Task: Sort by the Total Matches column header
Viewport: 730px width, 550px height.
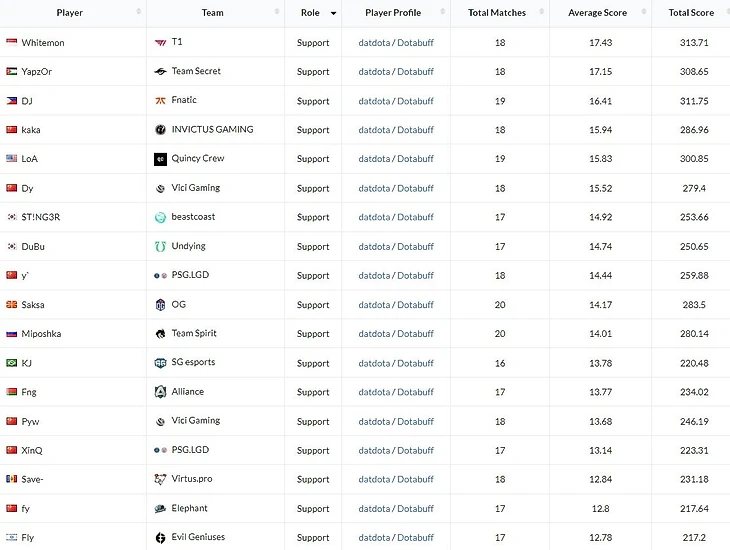Action: pos(497,13)
